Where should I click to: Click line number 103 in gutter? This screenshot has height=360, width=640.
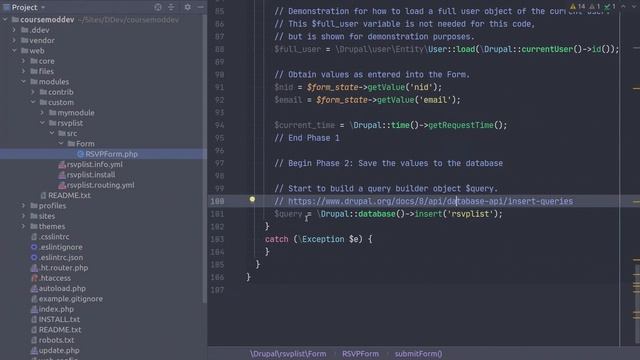[x=218, y=239]
